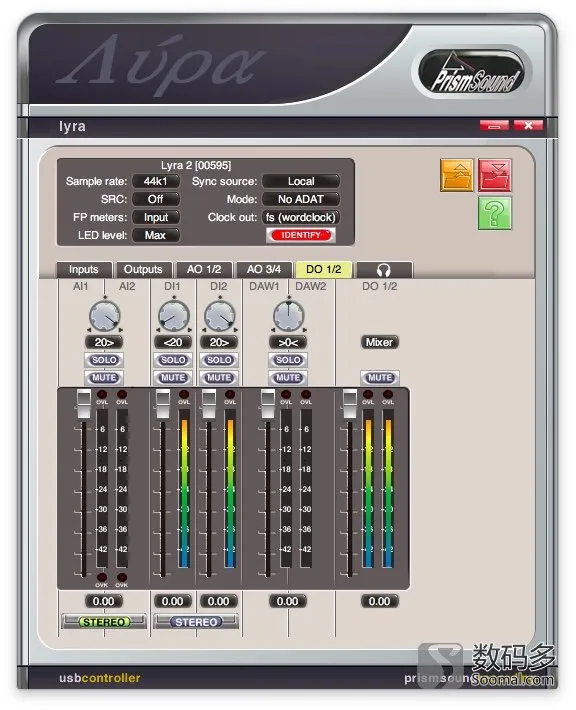Click the DAW1/DAW2 pan knob
The image size is (576, 710).
(x=288, y=316)
